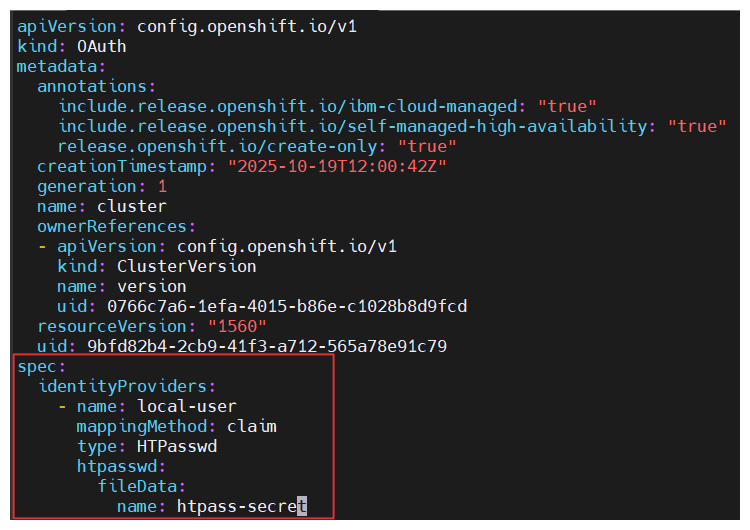Click the creationTimestamp value "2025-10-19T12:00:42Z"

[336, 166]
